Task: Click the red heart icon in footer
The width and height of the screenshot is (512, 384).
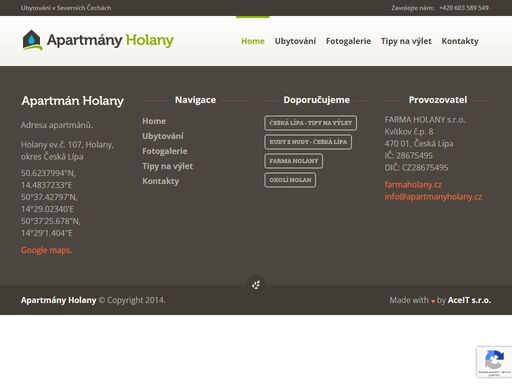Action: [433, 301]
